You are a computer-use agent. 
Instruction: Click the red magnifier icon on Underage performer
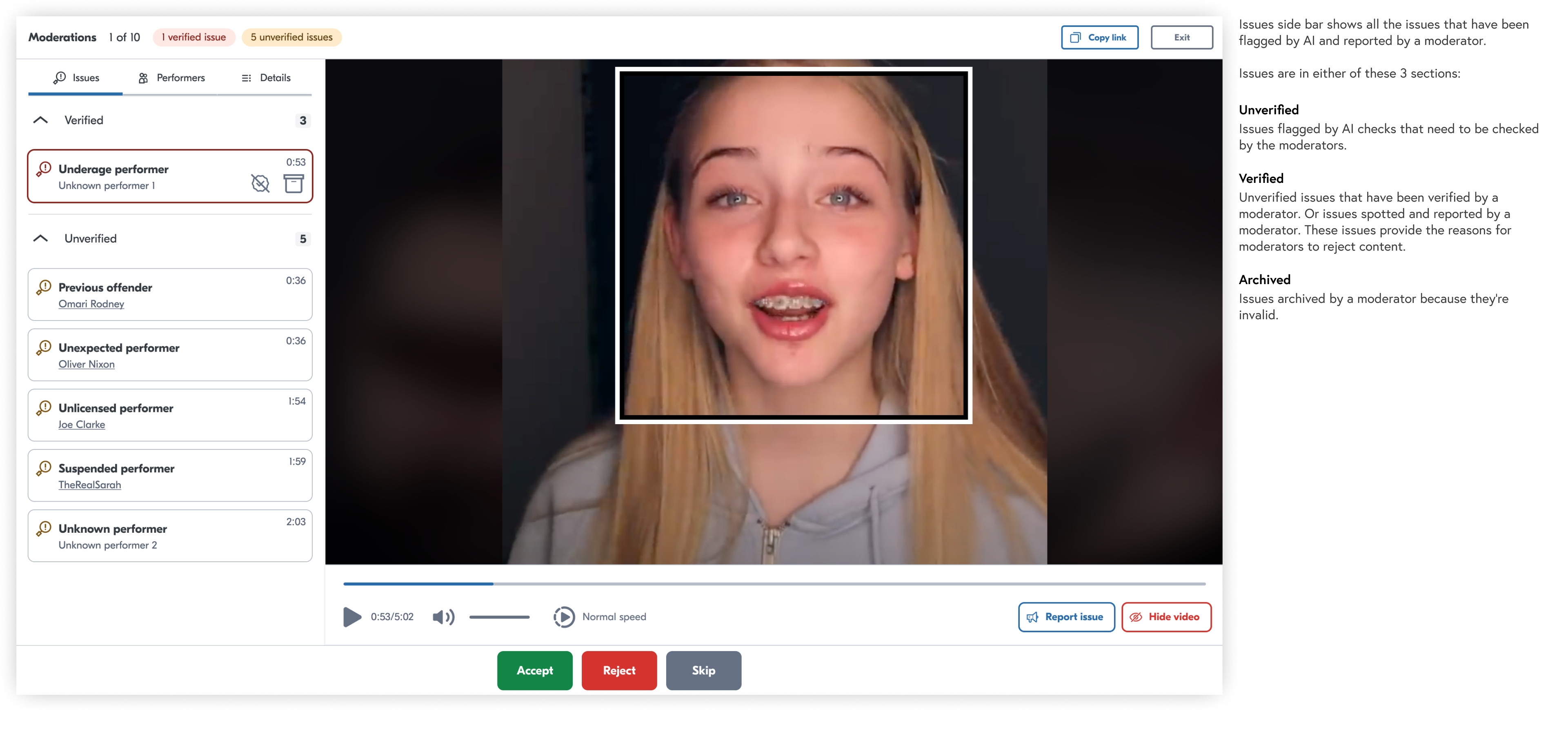(x=43, y=169)
